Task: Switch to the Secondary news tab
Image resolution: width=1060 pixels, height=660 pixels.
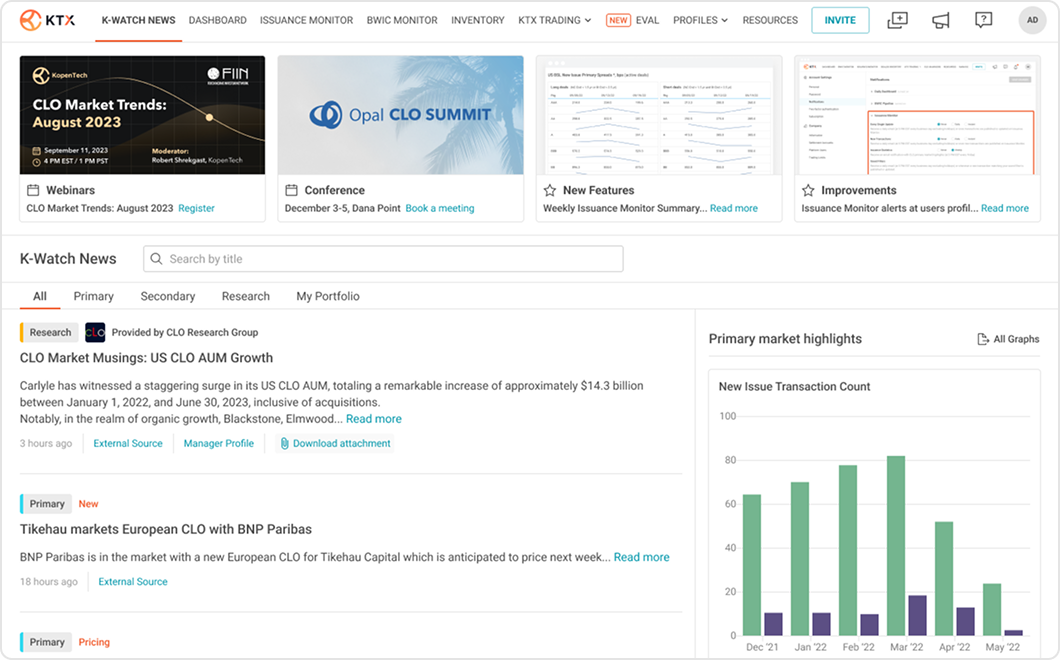Action: [x=167, y=296]
